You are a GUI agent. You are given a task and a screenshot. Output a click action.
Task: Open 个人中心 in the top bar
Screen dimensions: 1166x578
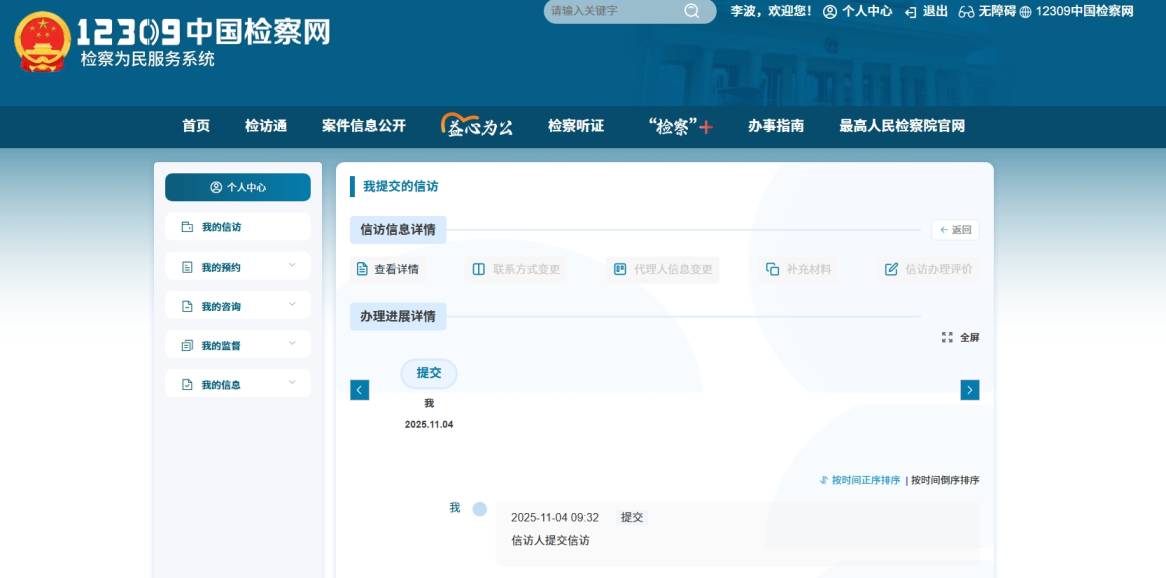857,11
